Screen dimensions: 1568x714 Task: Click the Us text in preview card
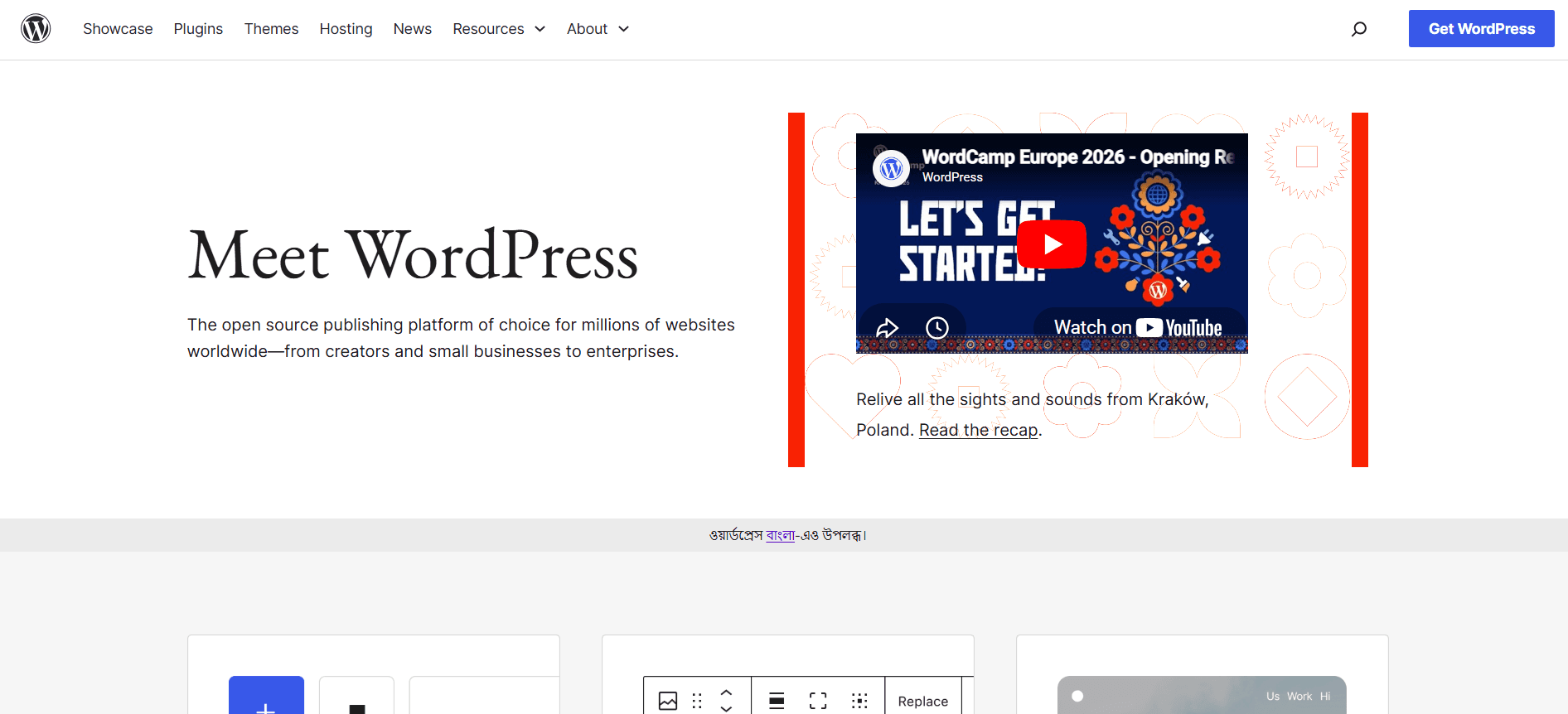point(1273,697)
